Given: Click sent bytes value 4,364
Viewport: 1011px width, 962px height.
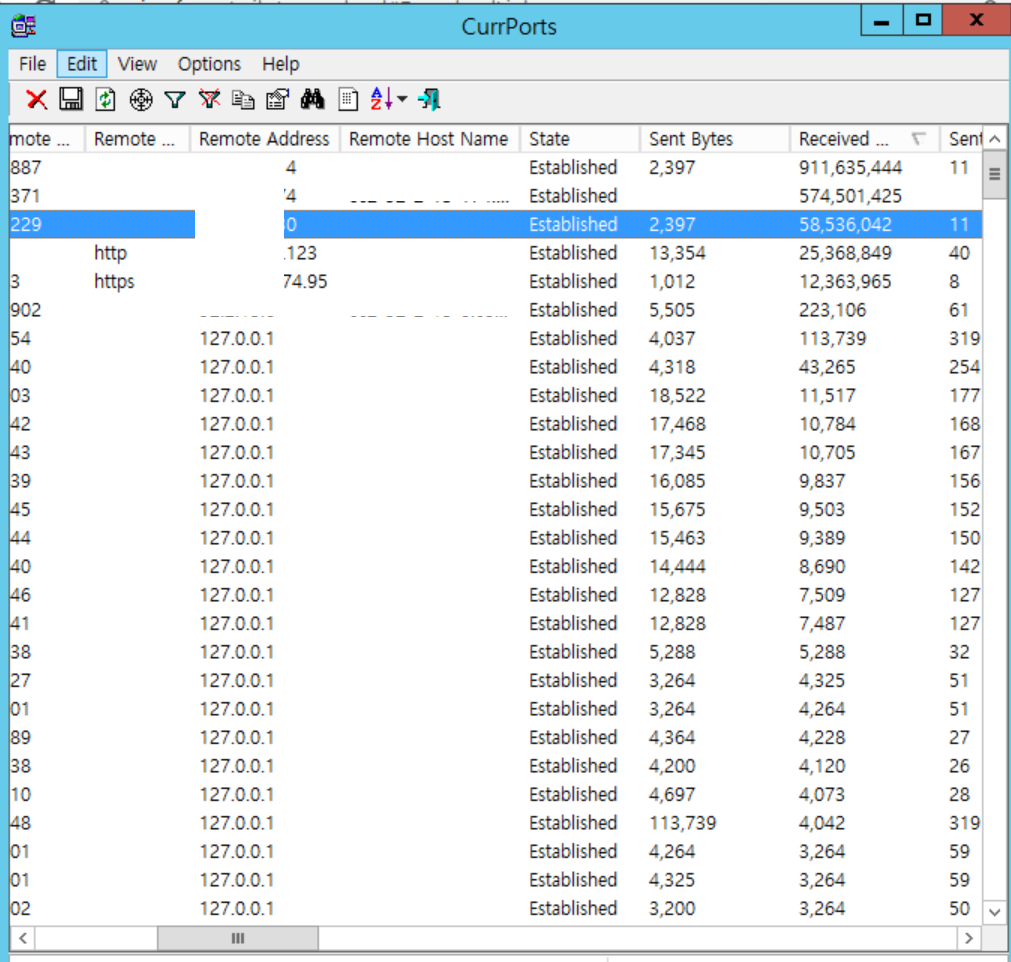Looking at the screenshot, I should tap(672, 737).
